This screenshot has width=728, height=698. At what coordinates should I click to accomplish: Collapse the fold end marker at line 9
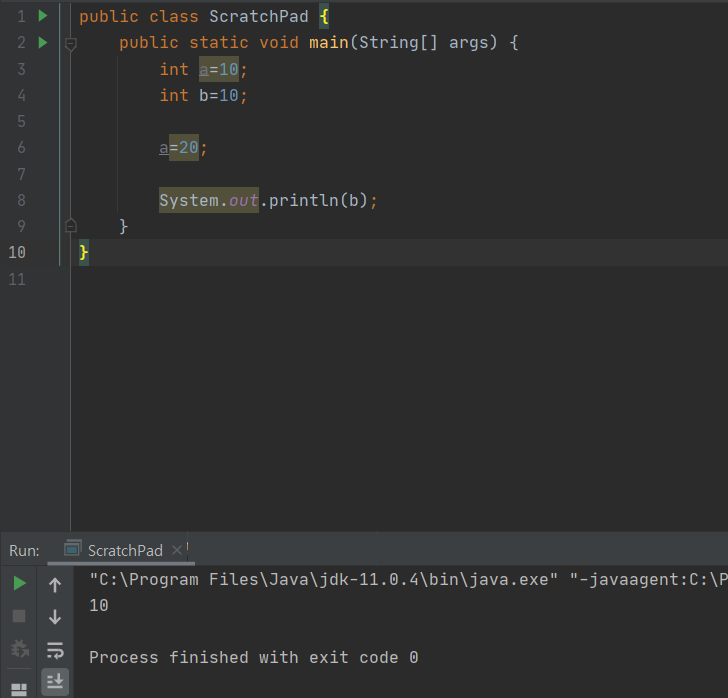pos(71,225)
